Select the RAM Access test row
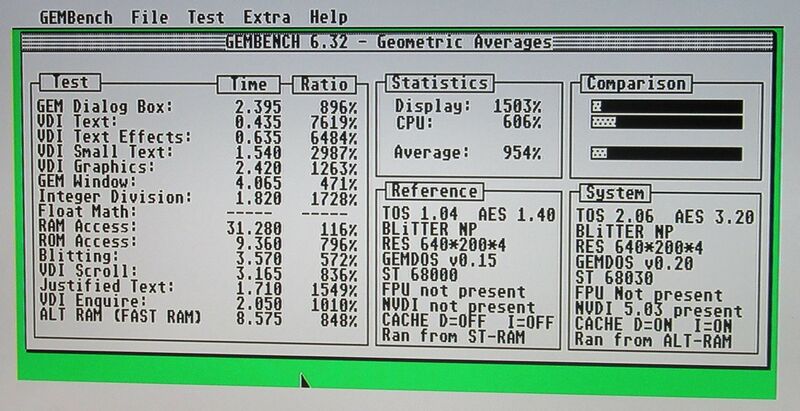This screenshot has width=800, height=411. tap(197, 227)
